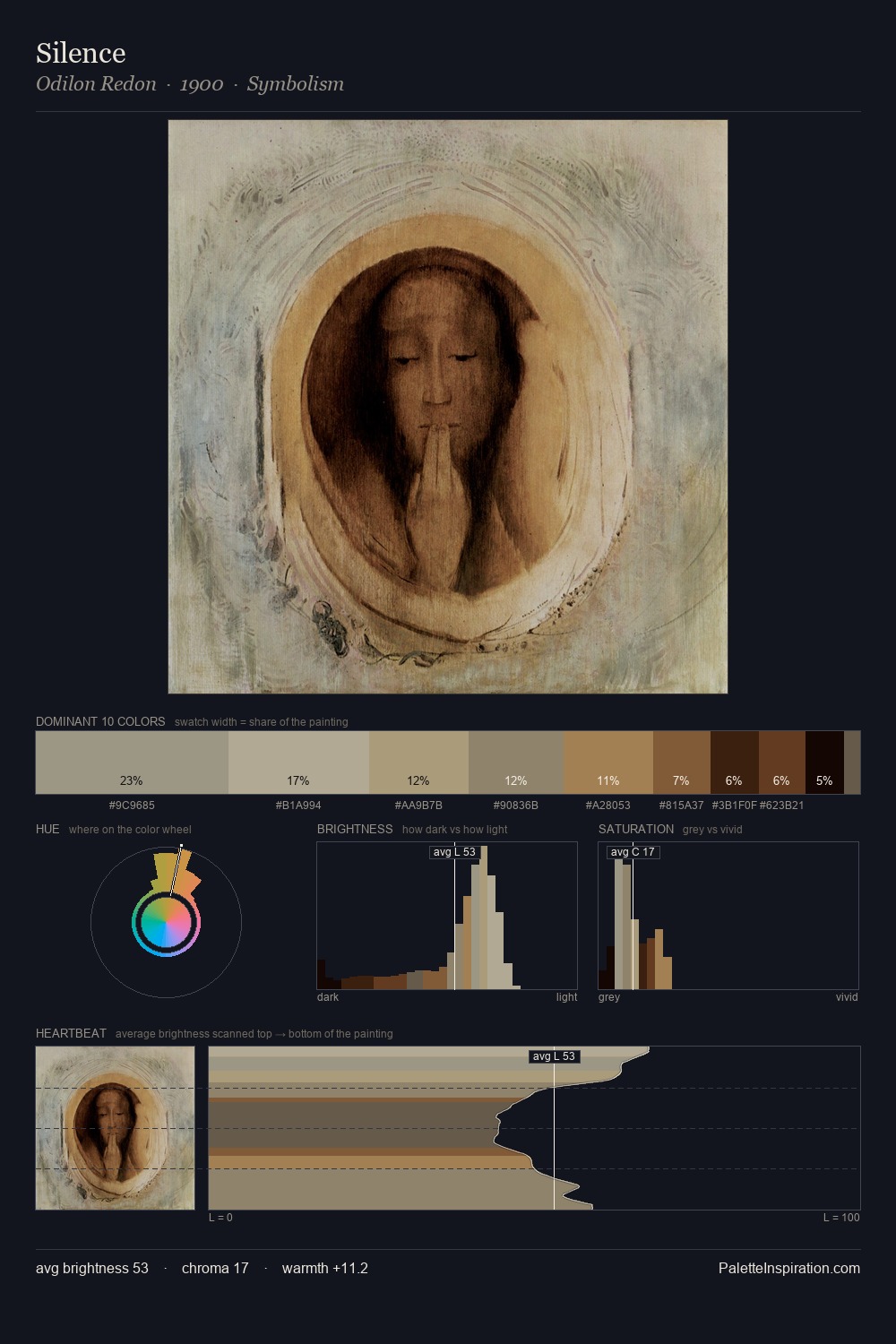The image size is (896, 1344).
Task: Click 'grey vs vivid' caption
Action: point(712,830)
